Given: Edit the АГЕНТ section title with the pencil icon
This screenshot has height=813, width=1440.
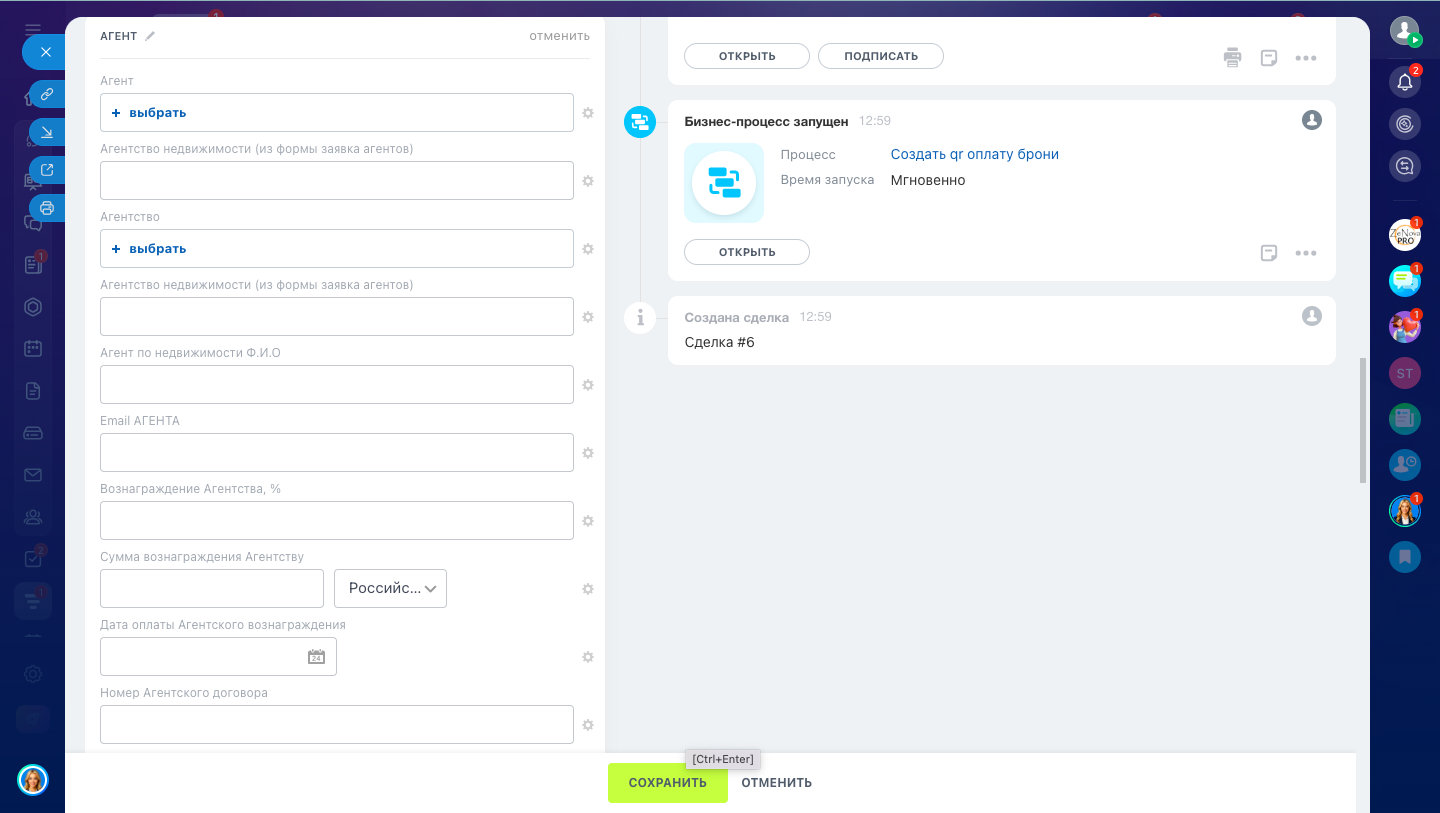Looking at the screenshot, I should pyautogui.click(x=150, y=36).
